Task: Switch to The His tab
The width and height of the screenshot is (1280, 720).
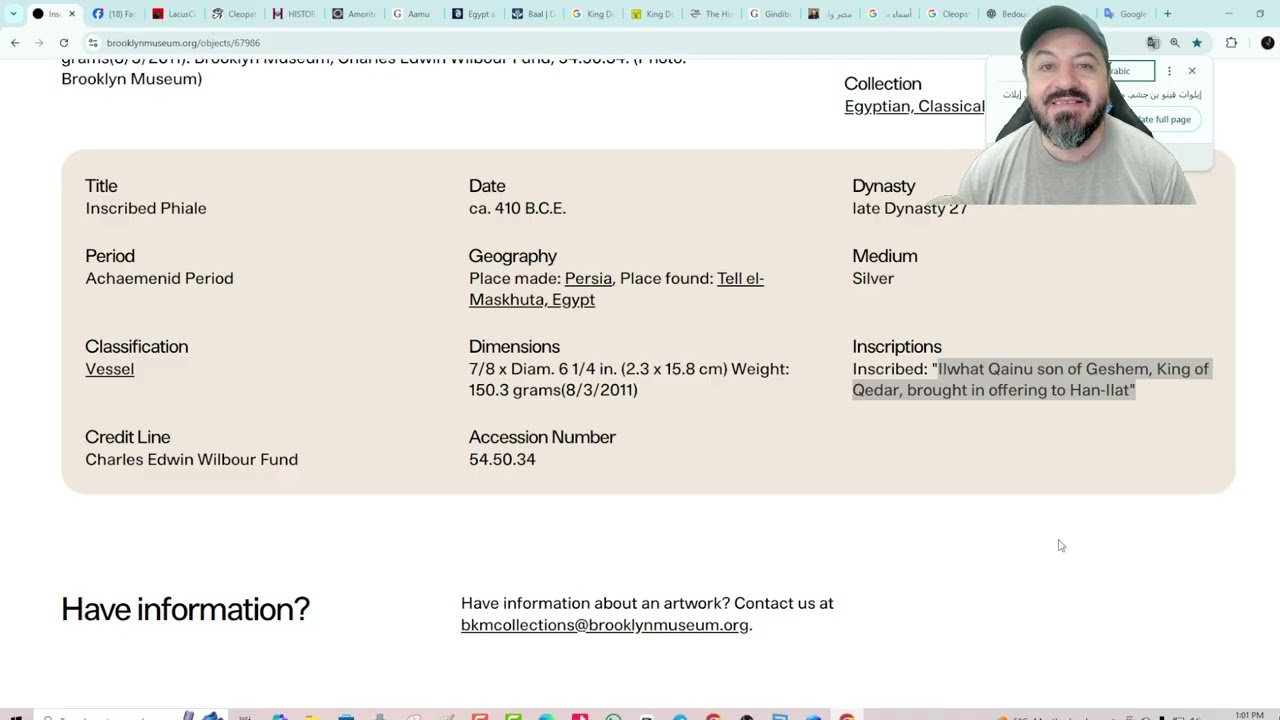Action: coord(712,14)
